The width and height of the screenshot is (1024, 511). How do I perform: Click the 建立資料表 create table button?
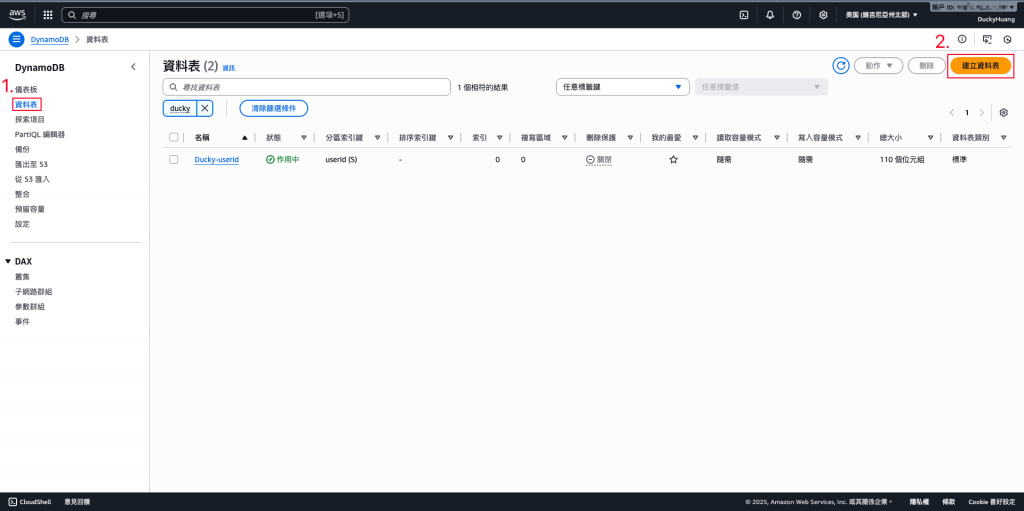(x=981, y=65)
